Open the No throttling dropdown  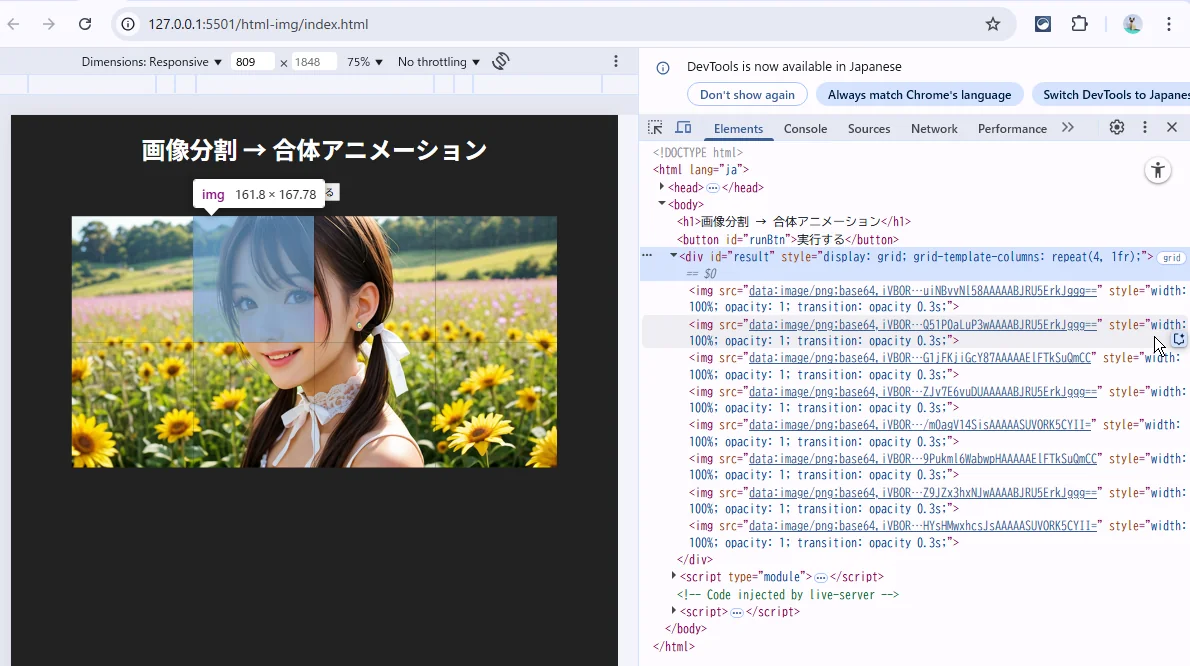[438, 62]
